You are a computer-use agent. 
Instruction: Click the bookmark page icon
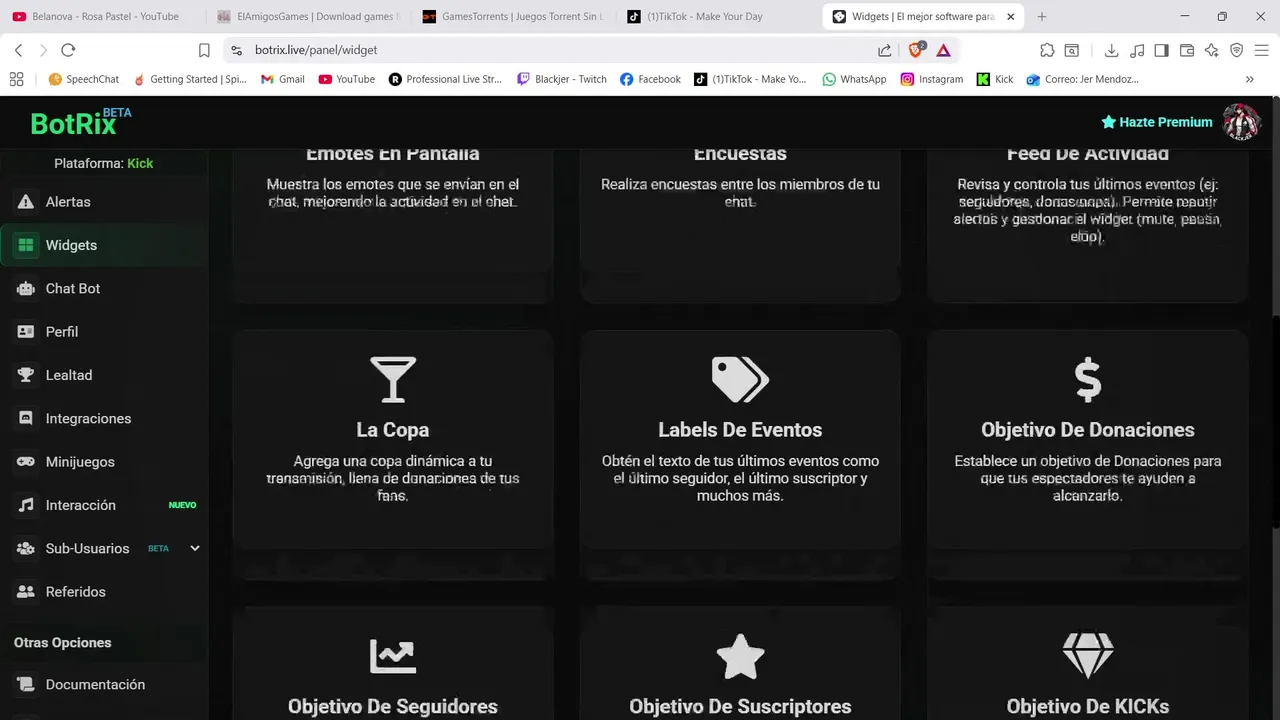tap(204, 50)
